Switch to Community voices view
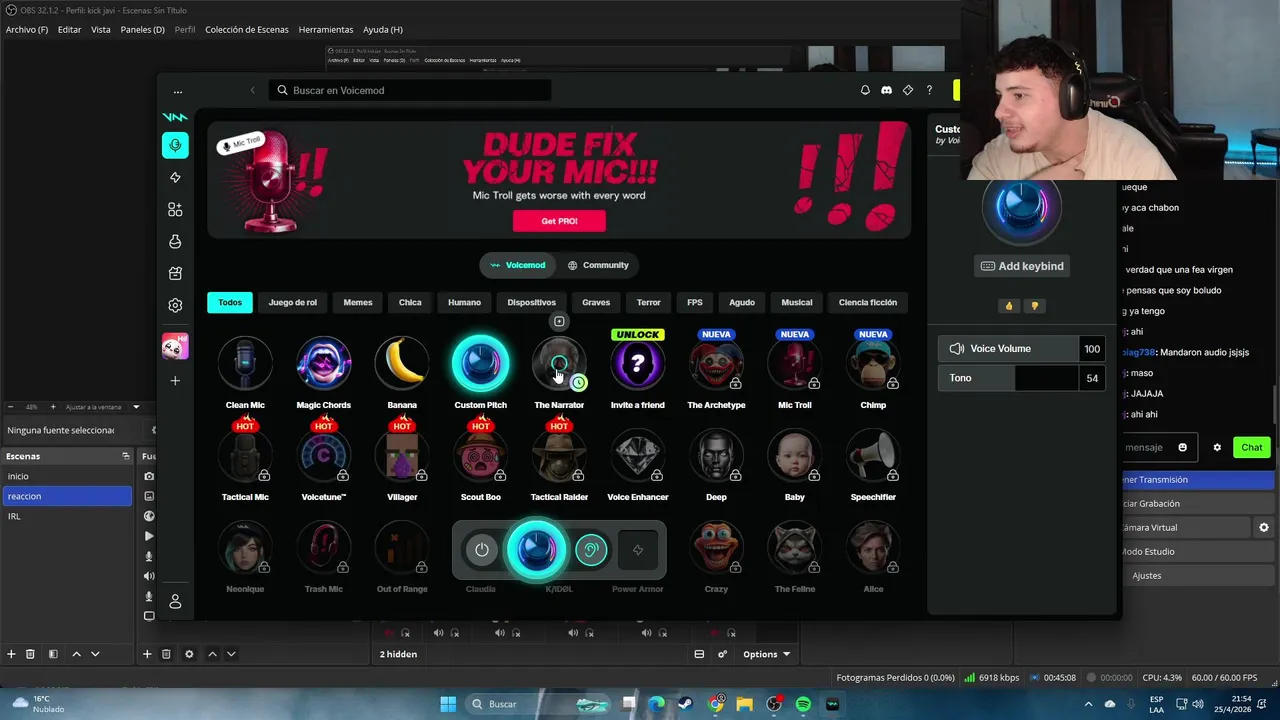The height and width of the screenshot is (720, 1280). (x=598, y=265)
